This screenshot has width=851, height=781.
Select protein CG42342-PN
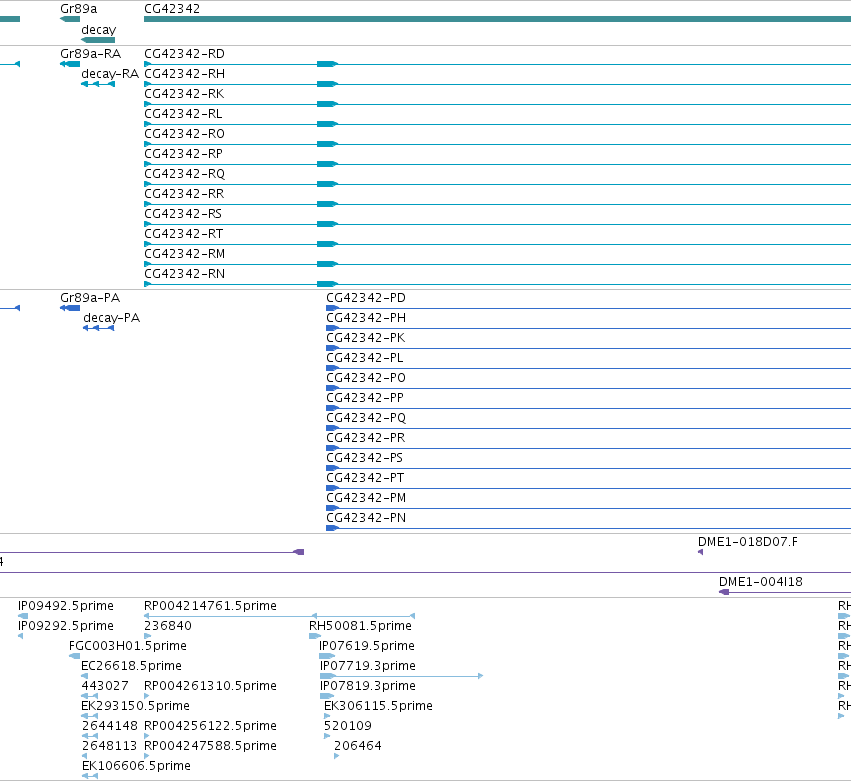366,518
